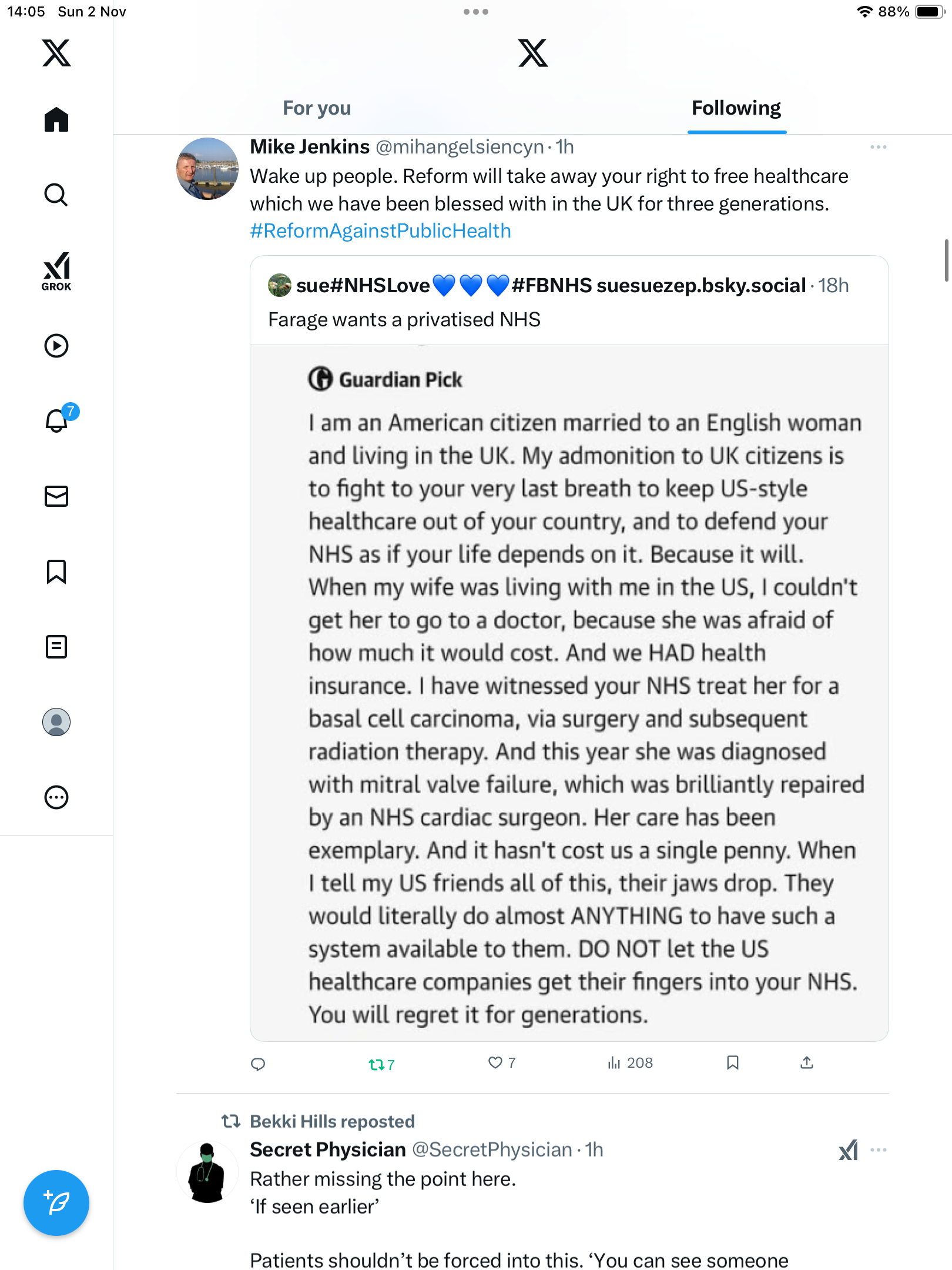The image size is (952, 1270).
Task: Open the quoted Guardian Pick screenshot
Action: 569,693
